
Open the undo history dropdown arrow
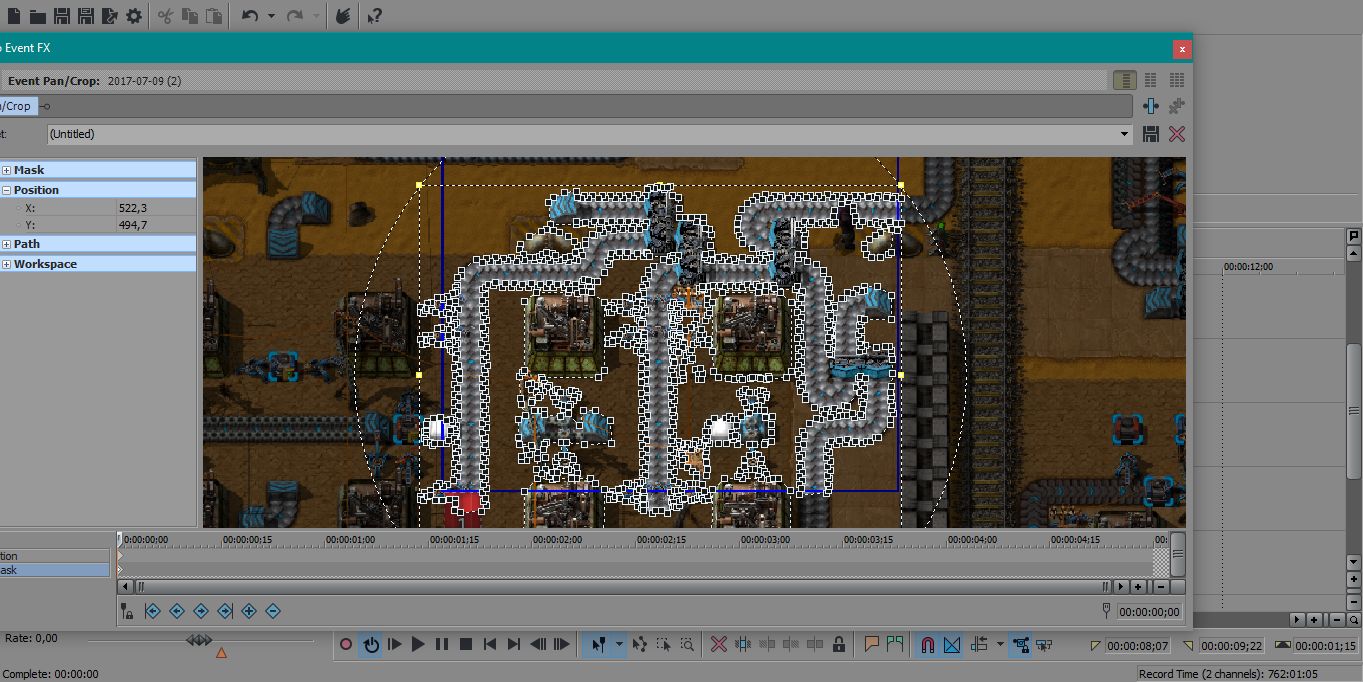271,16
